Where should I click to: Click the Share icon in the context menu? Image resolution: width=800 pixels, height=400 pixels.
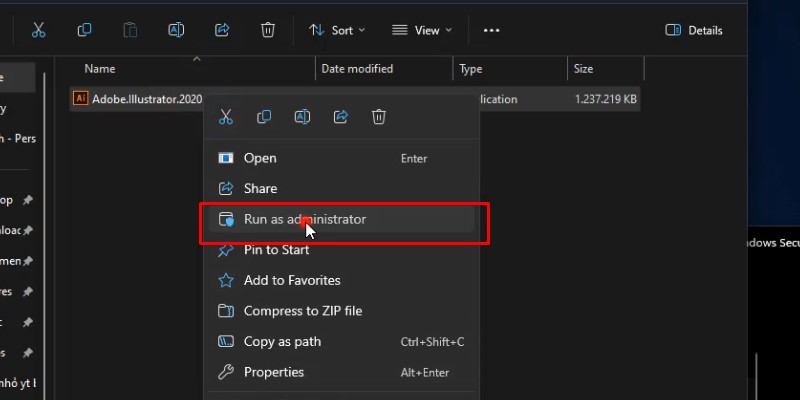pyautogui.click(x=340, y=117)
